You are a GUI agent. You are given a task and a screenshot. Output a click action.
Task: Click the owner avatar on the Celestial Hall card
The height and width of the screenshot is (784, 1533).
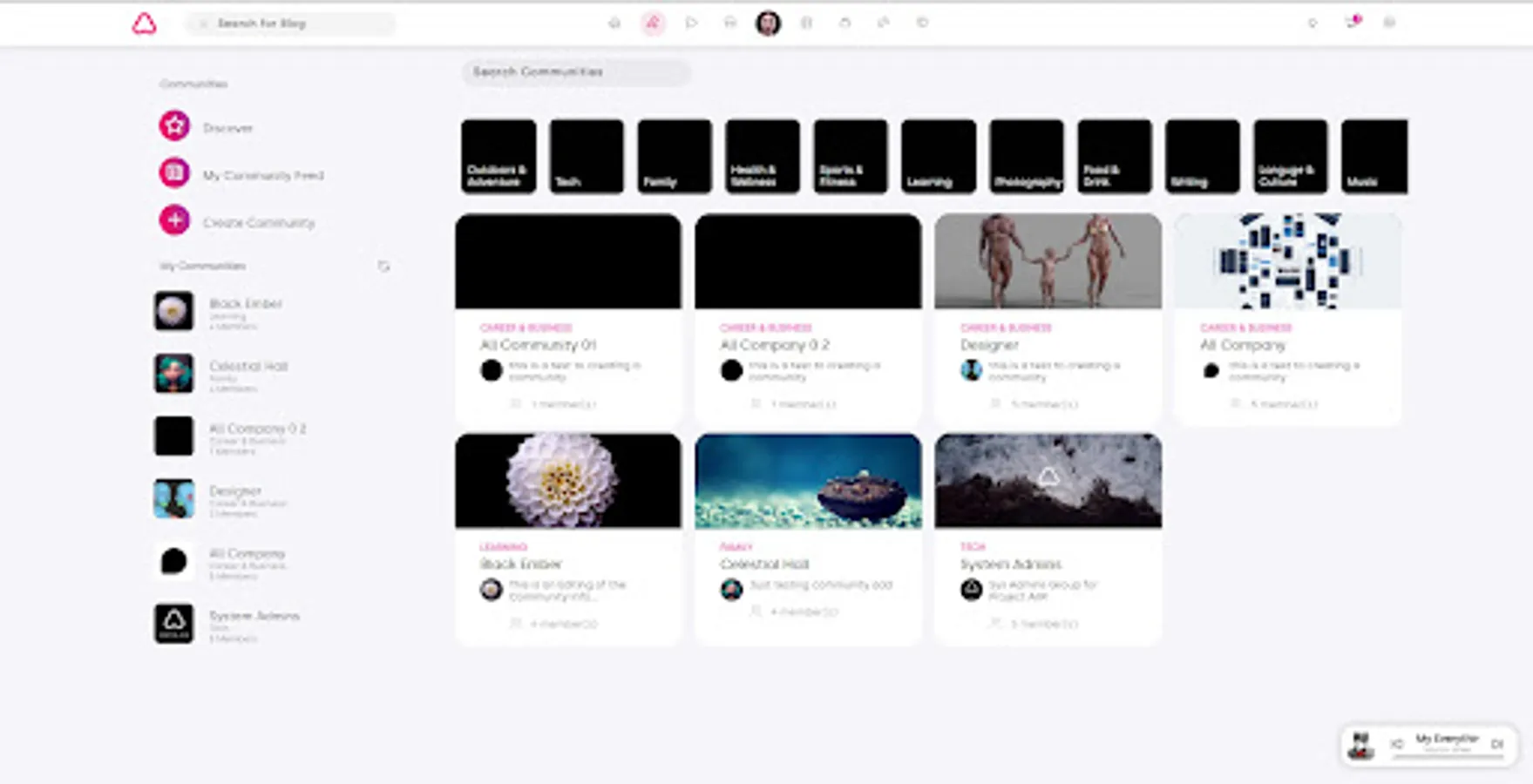tap(731, 590)
